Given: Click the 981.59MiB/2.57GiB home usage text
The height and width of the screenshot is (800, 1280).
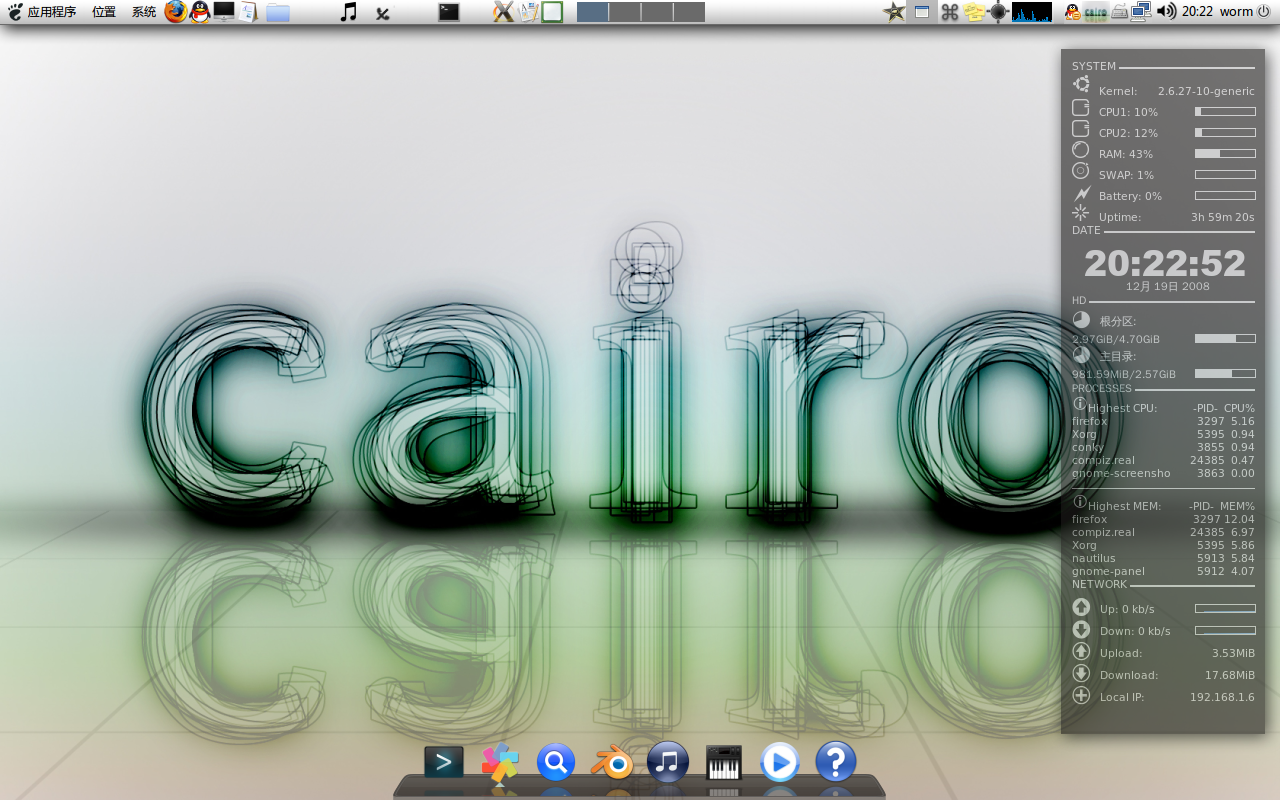Looking at the screenshot, I should click(1124, 374).
